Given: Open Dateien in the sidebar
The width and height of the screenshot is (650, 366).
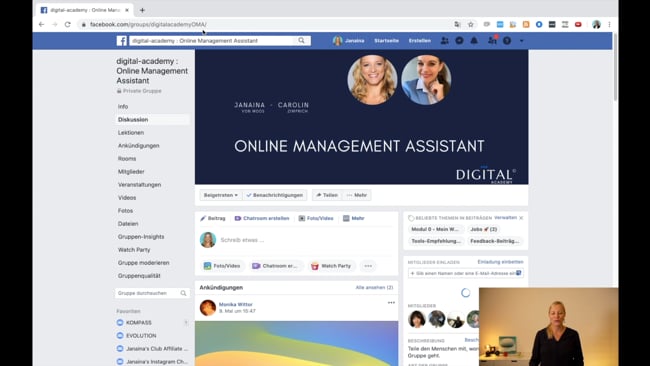Looking at the screenshot, I should [x=128, y=223].
